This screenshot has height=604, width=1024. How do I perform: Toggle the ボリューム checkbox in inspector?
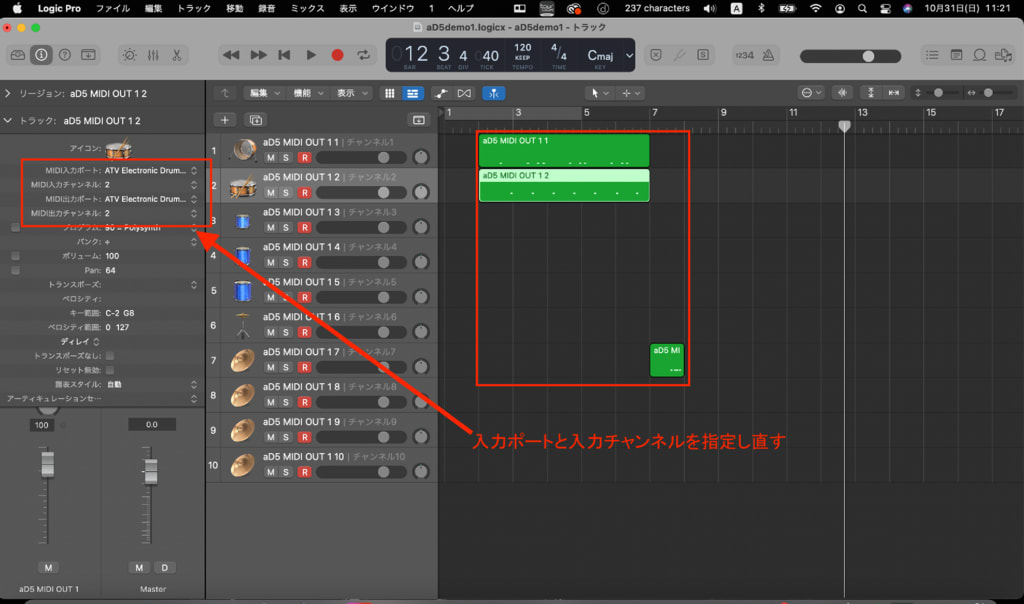click(x=15, y=256)
